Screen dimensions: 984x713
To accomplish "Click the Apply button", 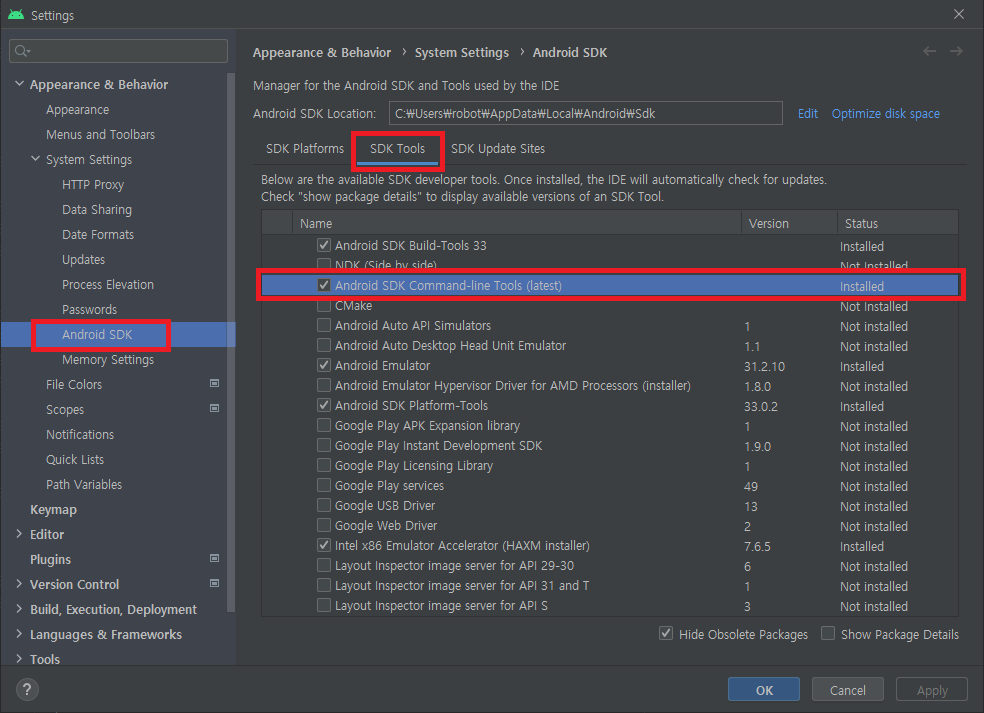I will click(x=932, y=690).
